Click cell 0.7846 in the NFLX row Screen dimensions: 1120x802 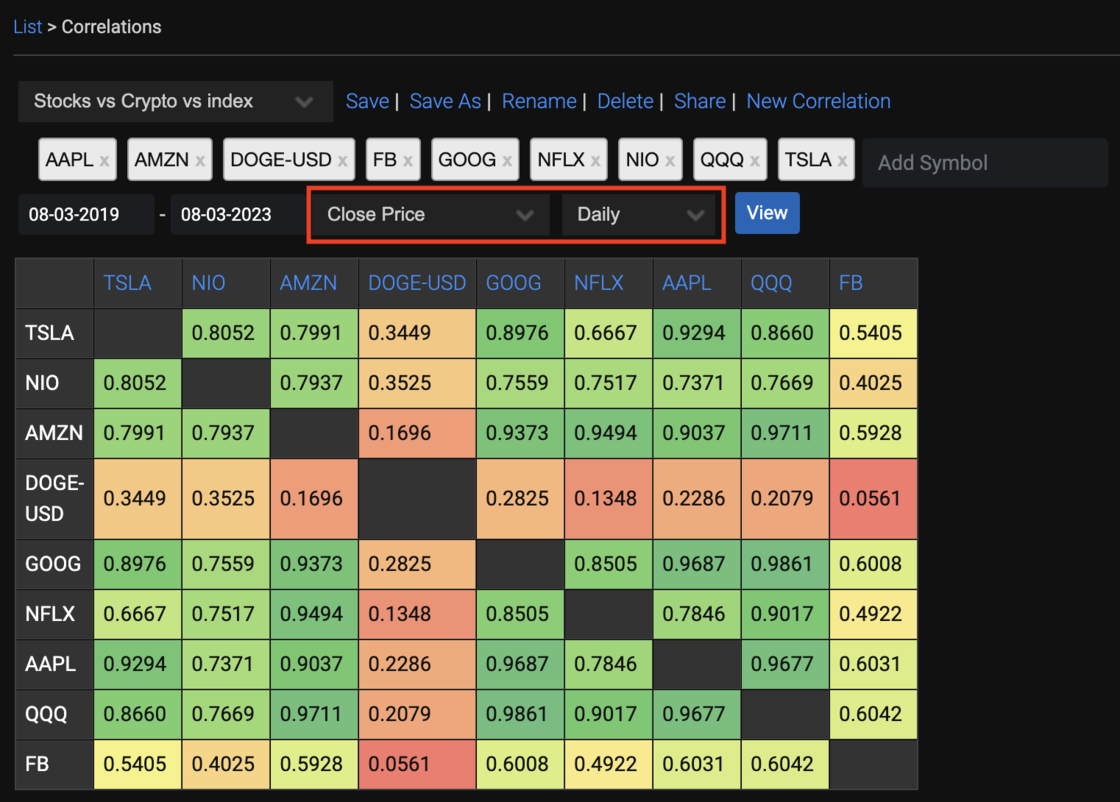pos(696,614)
